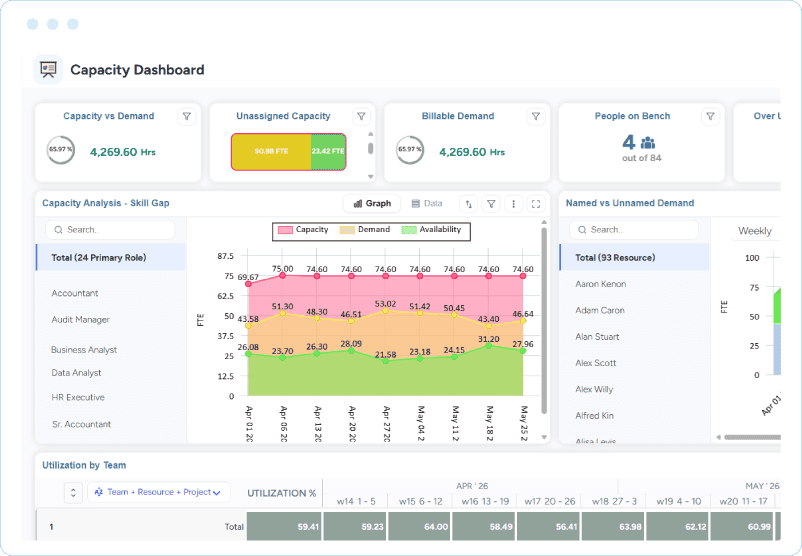
Task: Click the 4,269.60 Hrs value on Capacity vs Demand
Action: click(123, 152)
